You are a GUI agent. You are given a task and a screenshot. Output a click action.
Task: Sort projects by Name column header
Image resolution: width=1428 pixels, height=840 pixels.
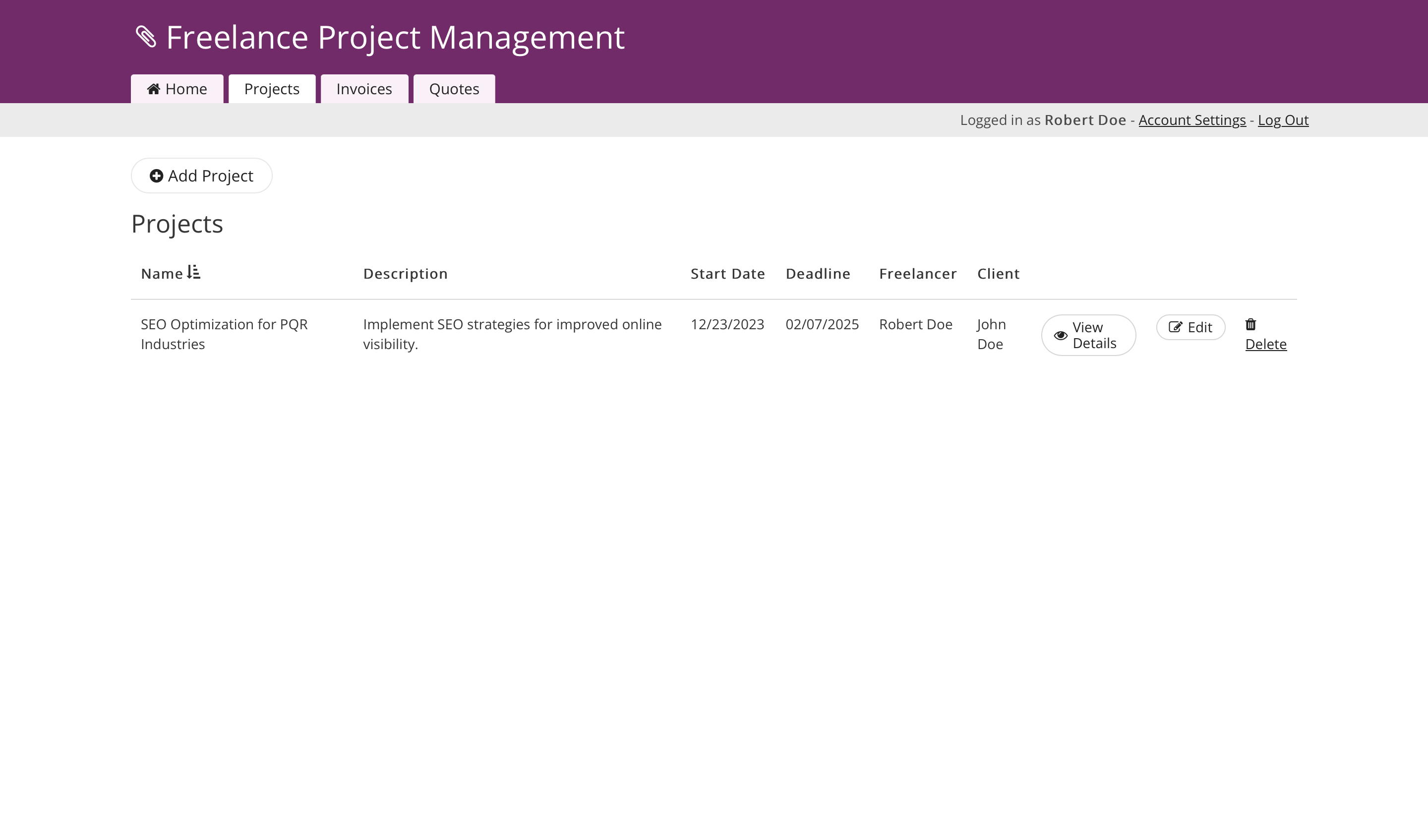(x=162, y=274)
